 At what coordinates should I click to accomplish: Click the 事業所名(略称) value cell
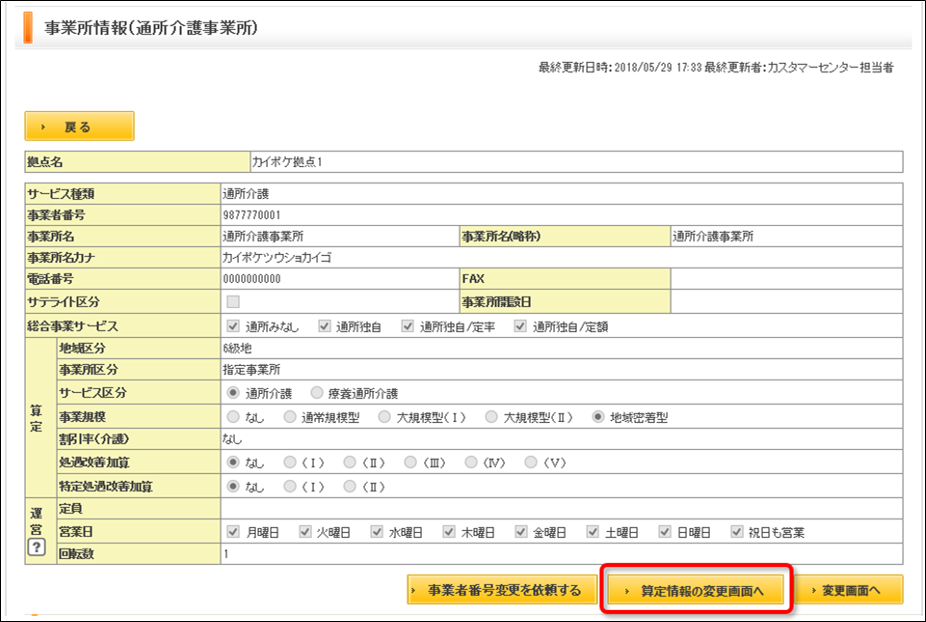[x=786, y=236]
